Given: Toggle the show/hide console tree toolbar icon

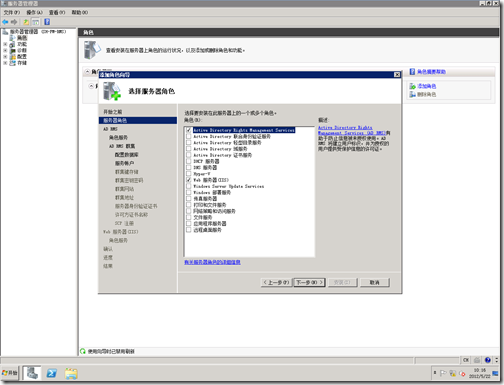Looking at the screenshot, I should 36,22.
